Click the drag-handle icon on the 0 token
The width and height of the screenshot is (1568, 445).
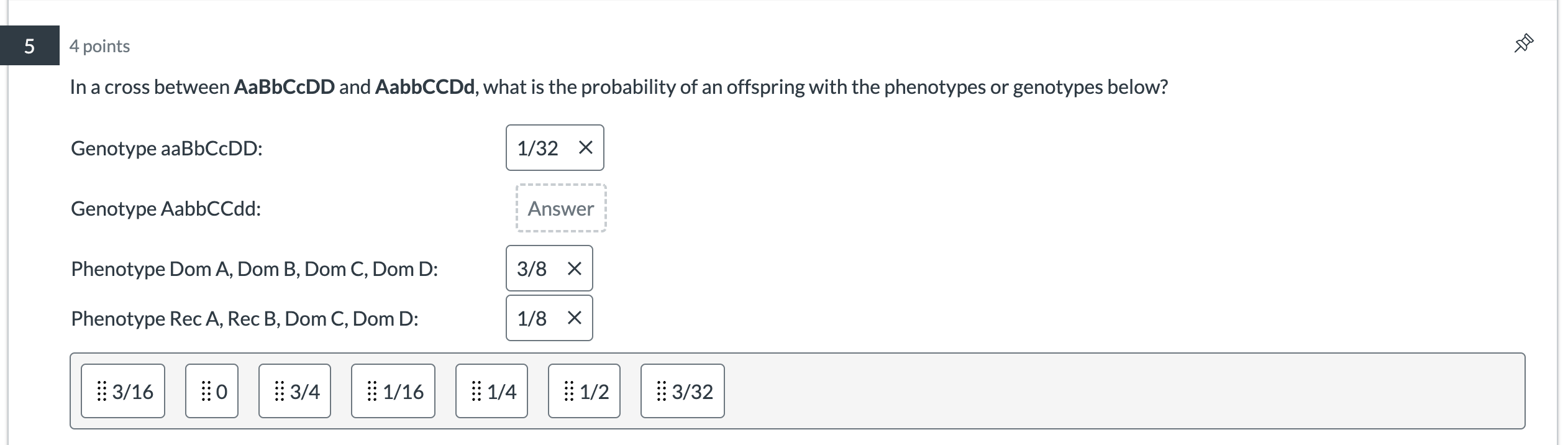[205, 390]
